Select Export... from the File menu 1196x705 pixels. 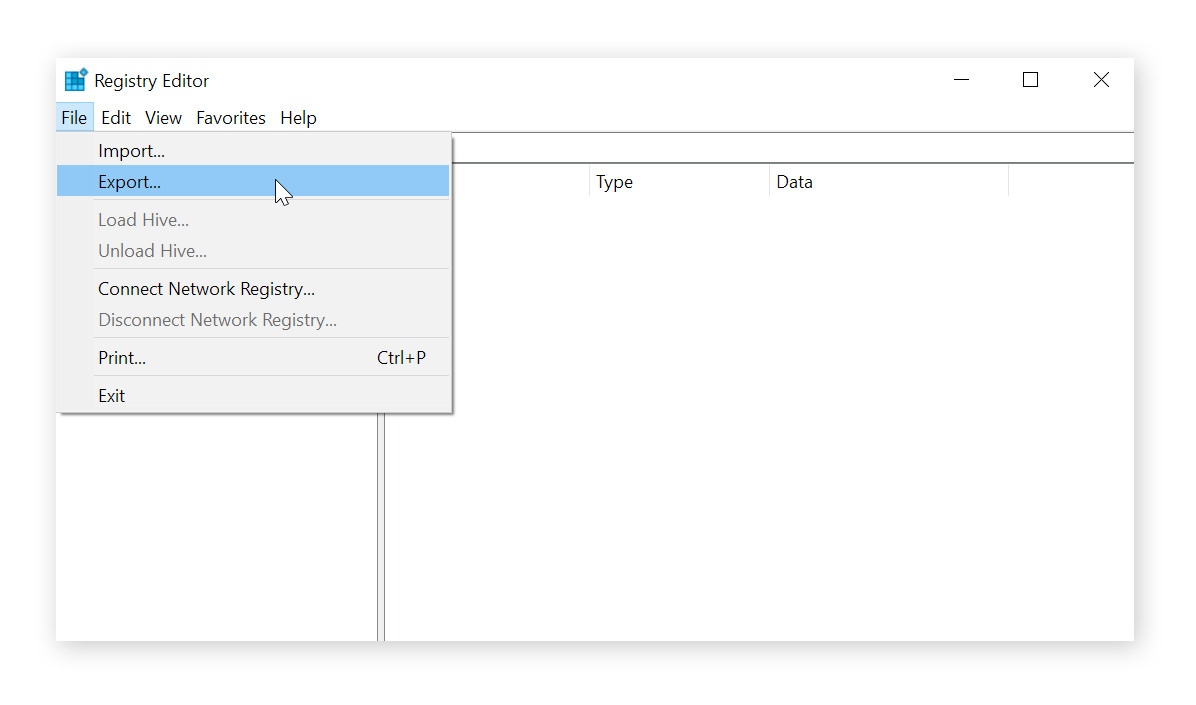tap(129, 182)
